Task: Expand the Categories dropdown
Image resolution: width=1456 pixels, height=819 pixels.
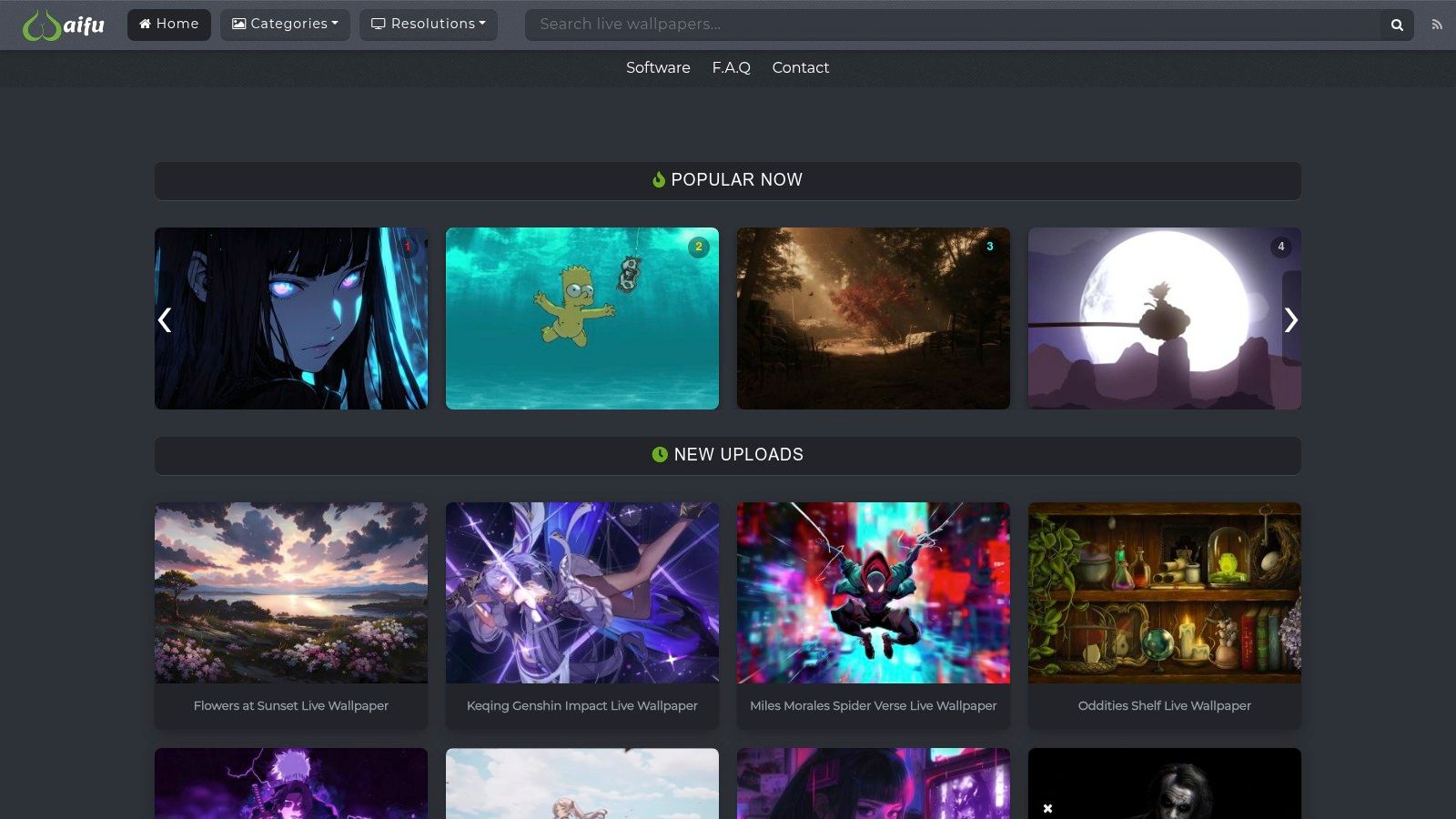Action: [x=285, y=25]
